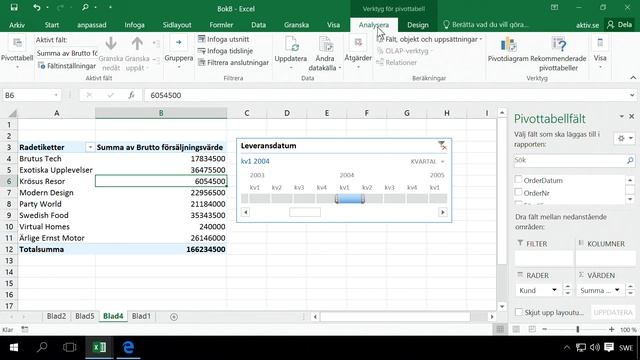The width and height of the screenshot is (640, 360).
Task: Open the Pivottabell button icon
Action: point(17,43)
